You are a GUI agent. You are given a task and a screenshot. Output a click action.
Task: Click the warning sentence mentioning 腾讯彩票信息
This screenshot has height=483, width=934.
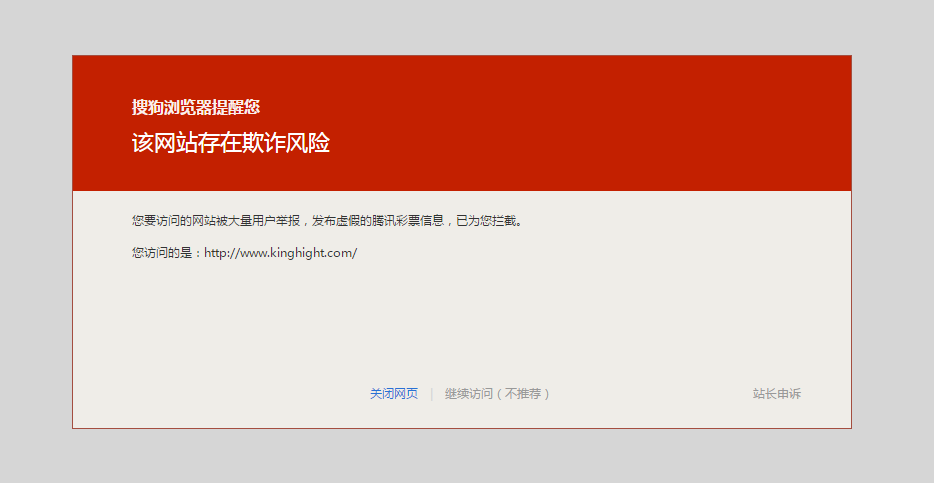(327, 220)
